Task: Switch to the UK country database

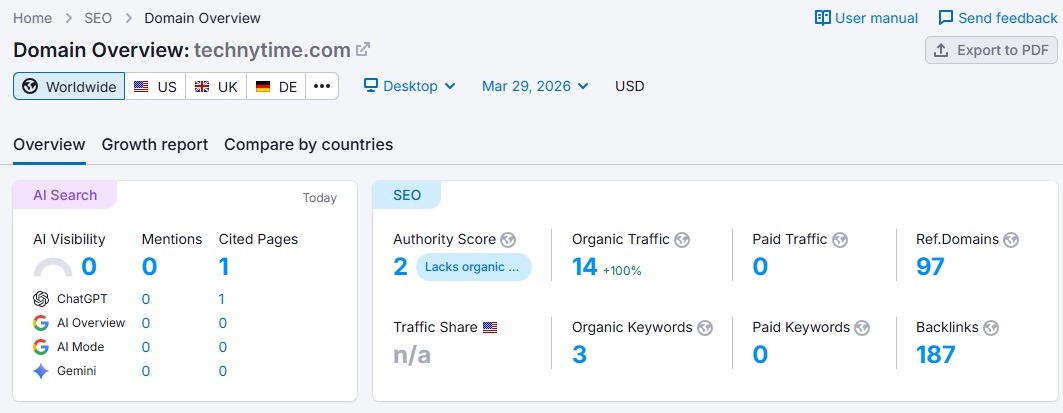Action: [216, 87]
